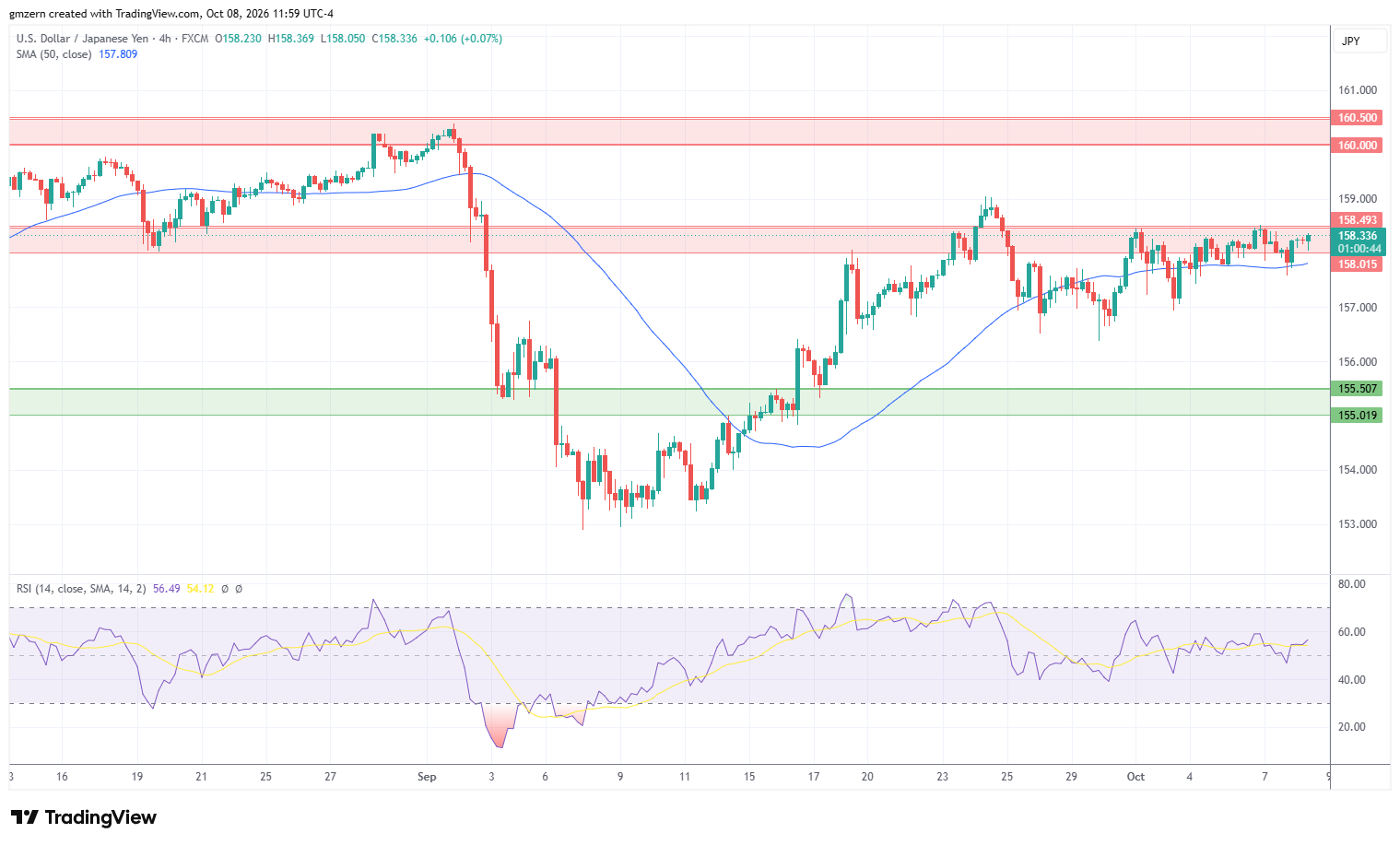Screen dimensions: 1400x845
Task: Click the 153.000 price axis value
Action: 1358,524
